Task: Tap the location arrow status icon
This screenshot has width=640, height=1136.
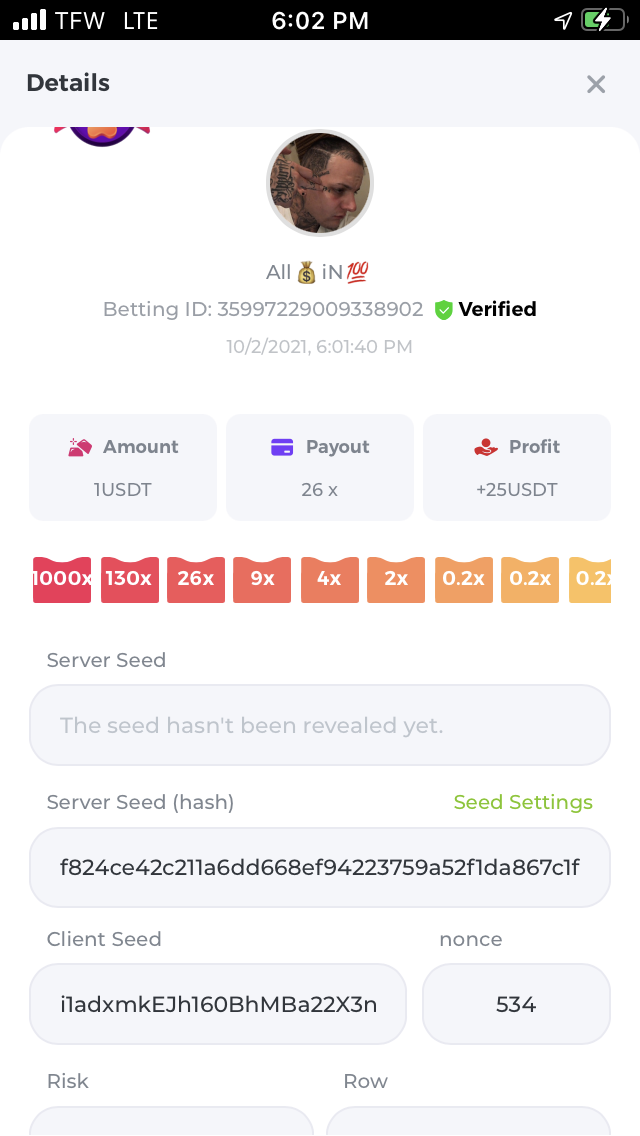Action: 563,20
